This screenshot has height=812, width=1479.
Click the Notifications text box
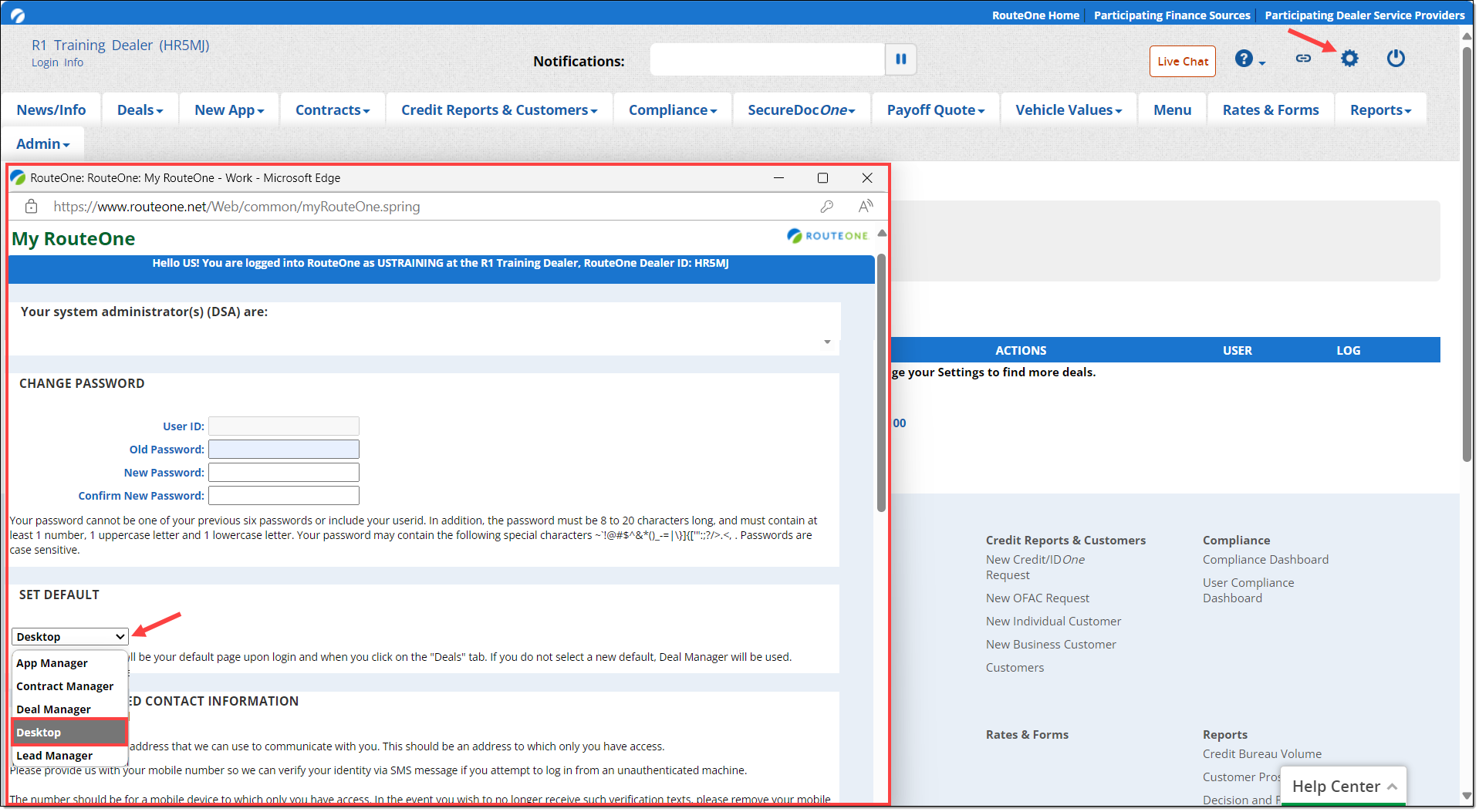767,59
